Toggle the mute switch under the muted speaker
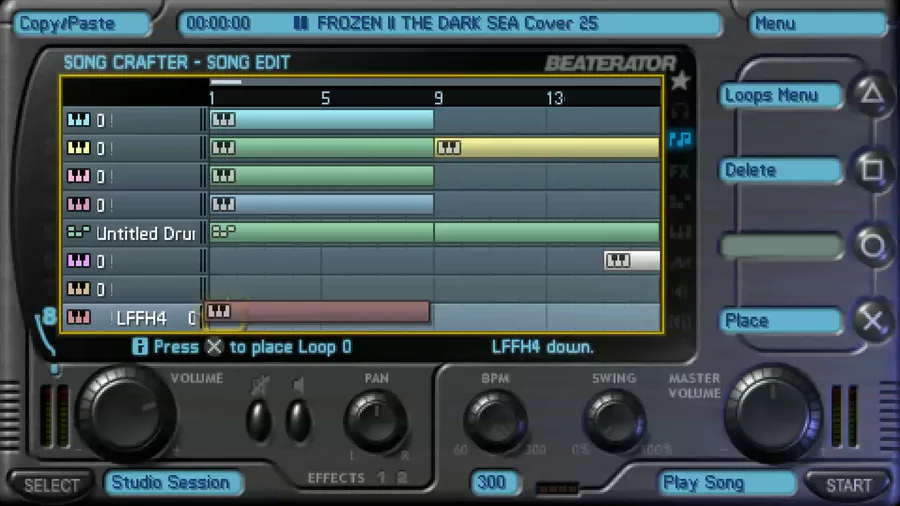Screen dimensions: 900x506 click(259, 421)
